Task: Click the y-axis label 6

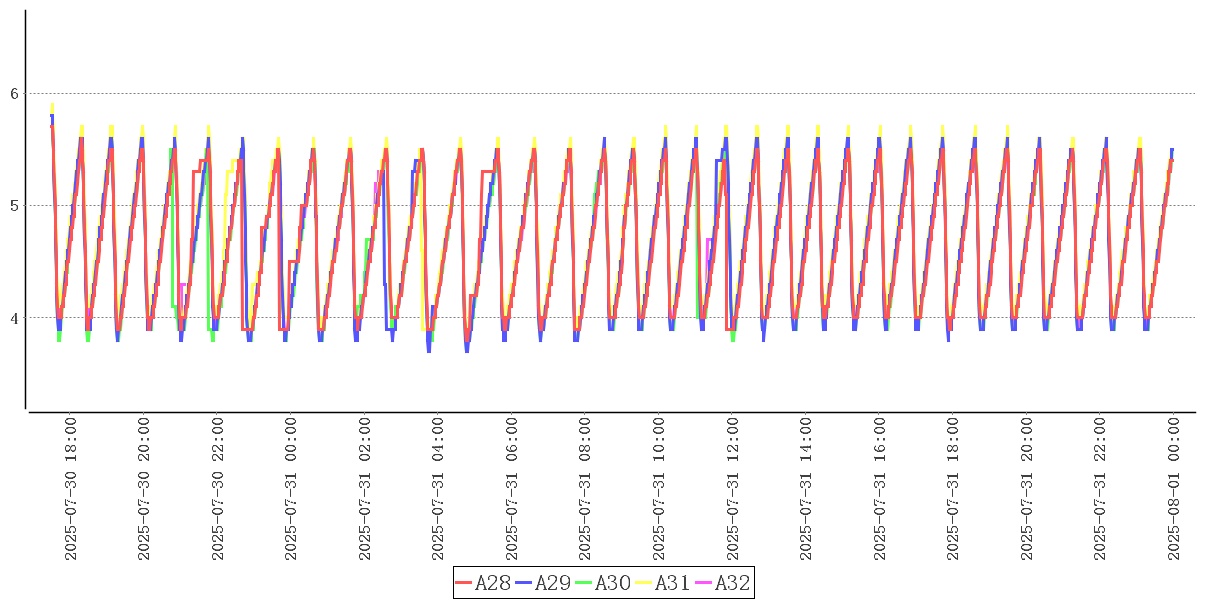Action: coord(14,94)
